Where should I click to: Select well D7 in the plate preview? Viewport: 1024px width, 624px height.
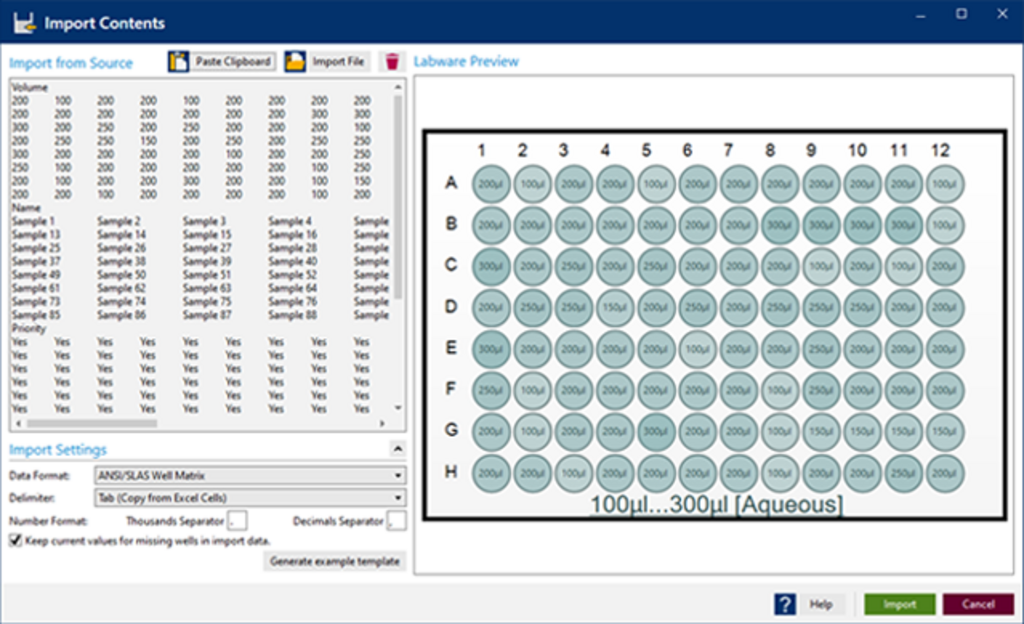tap(738, 307)
